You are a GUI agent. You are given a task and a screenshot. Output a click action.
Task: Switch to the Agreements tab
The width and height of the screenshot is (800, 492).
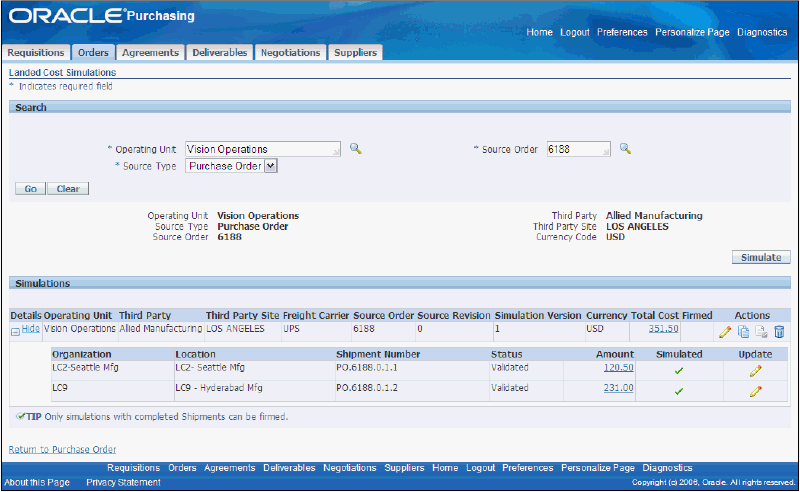coord(151,53)
